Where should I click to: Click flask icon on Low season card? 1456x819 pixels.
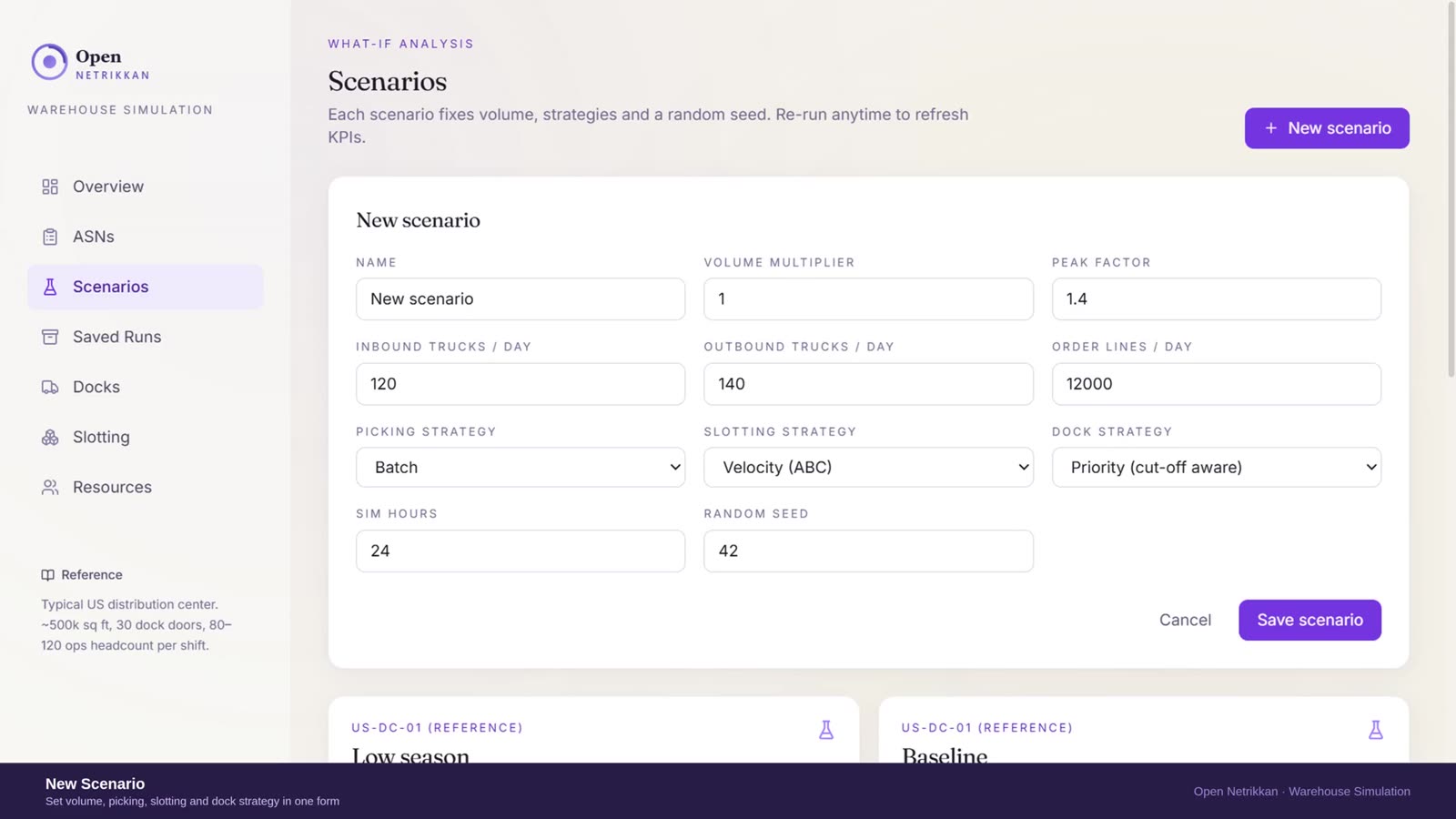coord(826,730)
